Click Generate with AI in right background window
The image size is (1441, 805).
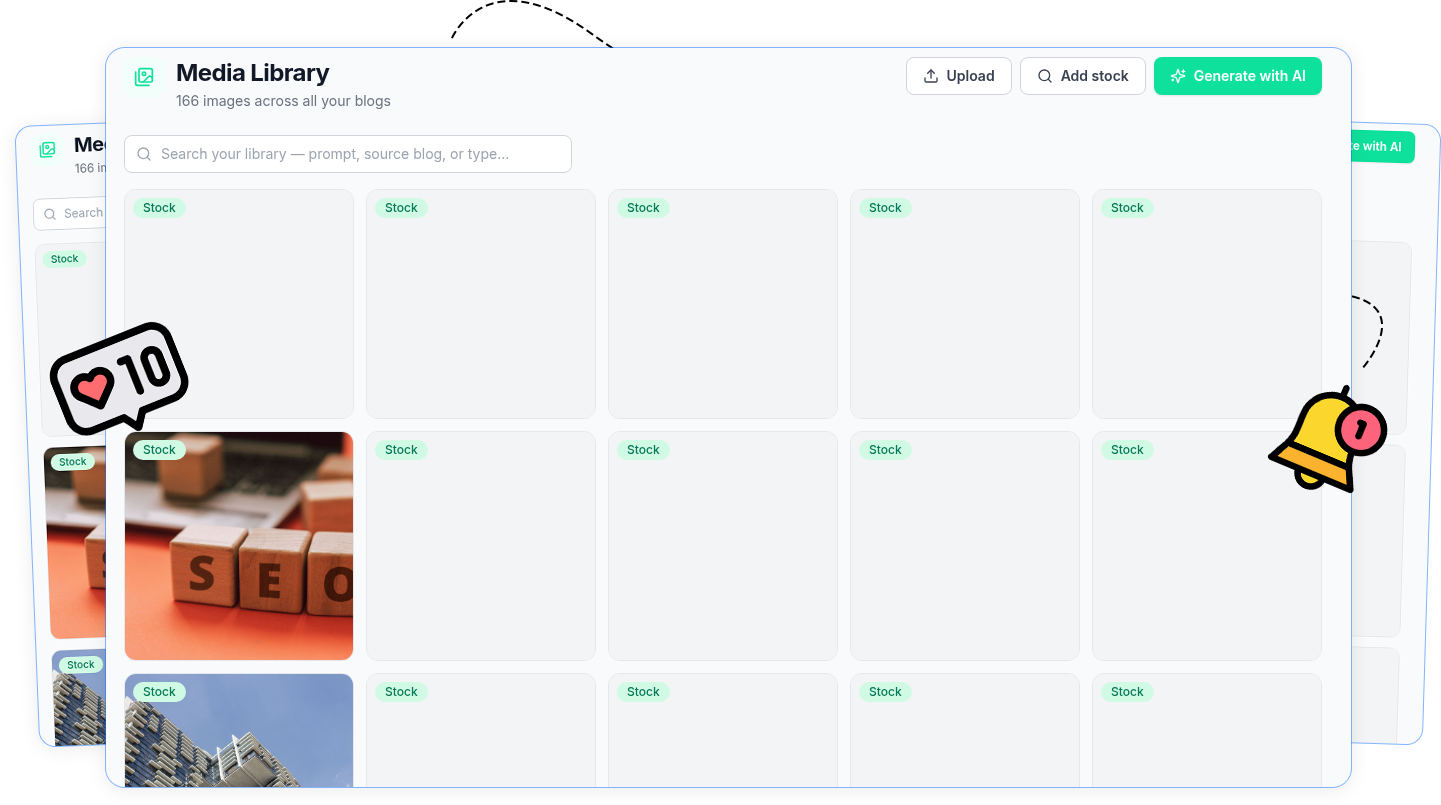tap(1383, 147)
